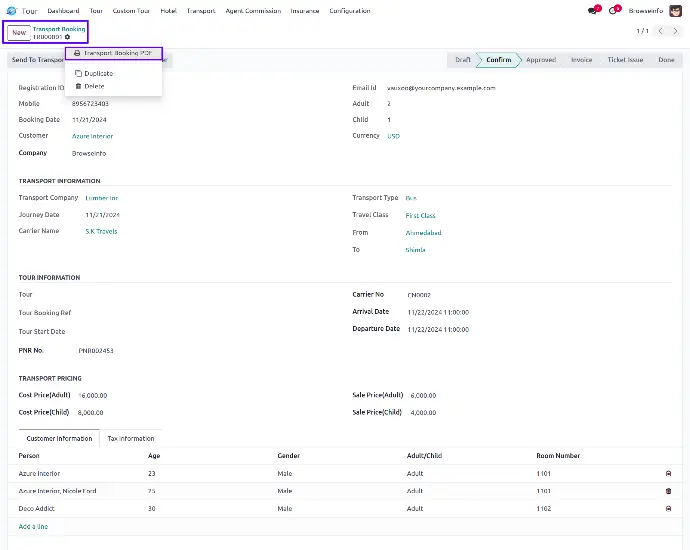Click the Tour app logo icon

coord(11,10)
